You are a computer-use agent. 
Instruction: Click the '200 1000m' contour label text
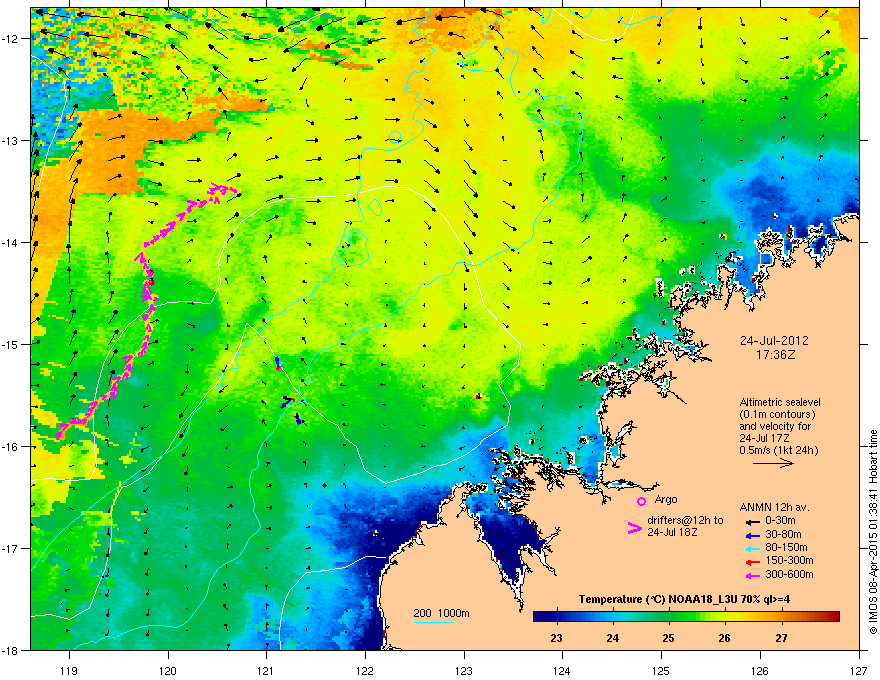pyautogui.click(x=441, y=613)
